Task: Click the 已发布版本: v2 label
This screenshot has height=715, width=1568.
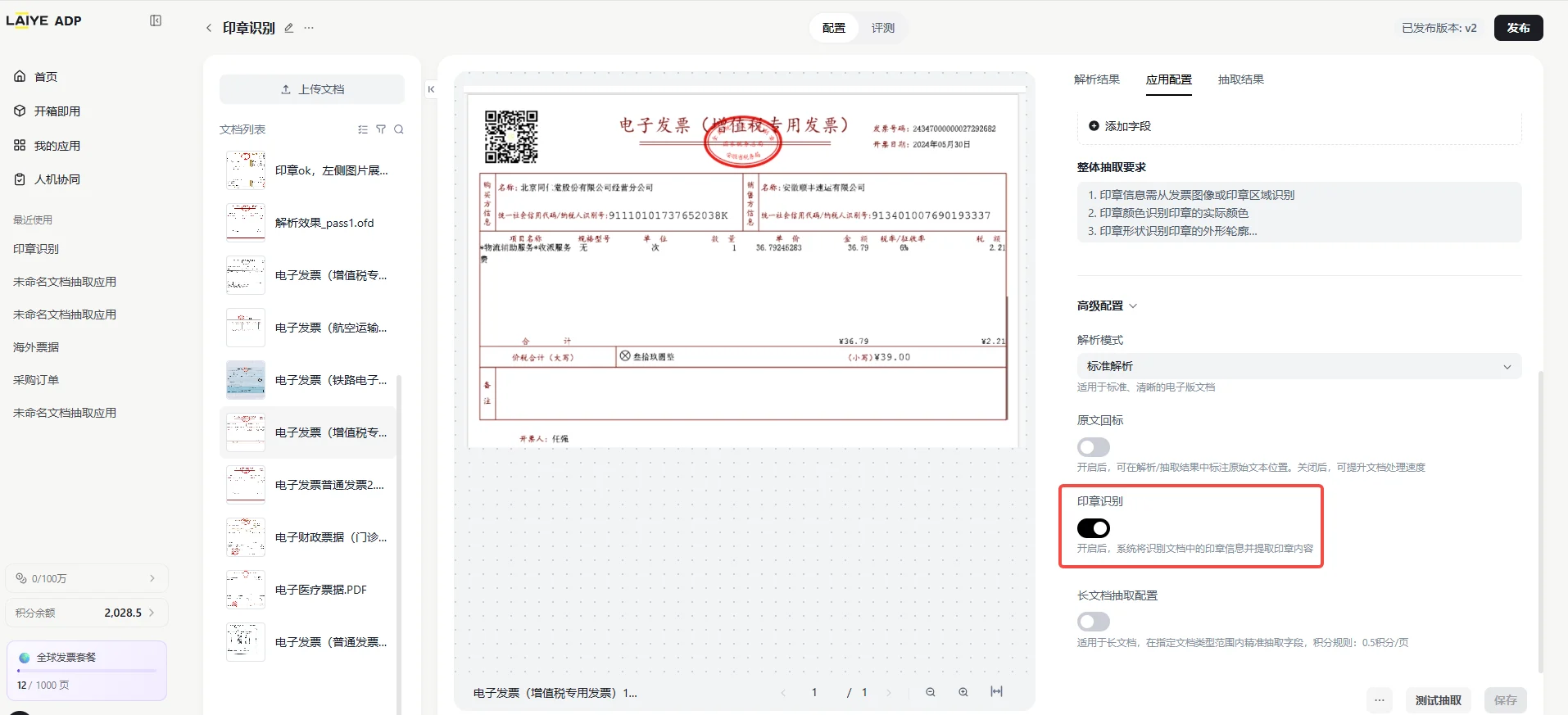Action: 1439,28
